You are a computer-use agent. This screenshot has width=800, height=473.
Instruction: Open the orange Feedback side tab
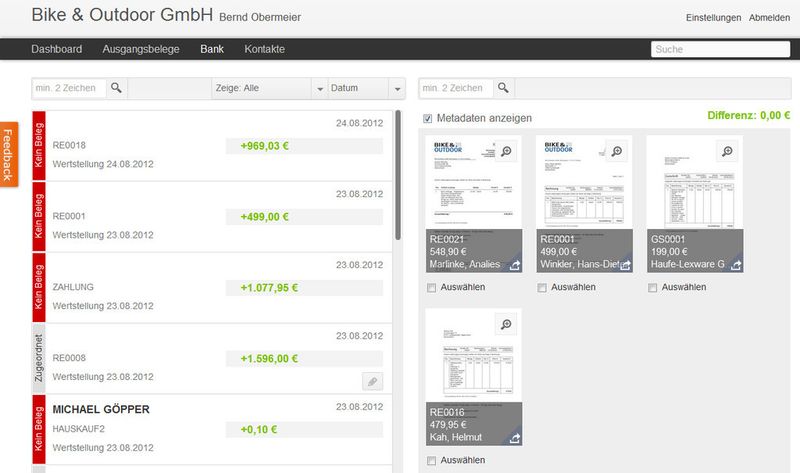click(9, 155)
